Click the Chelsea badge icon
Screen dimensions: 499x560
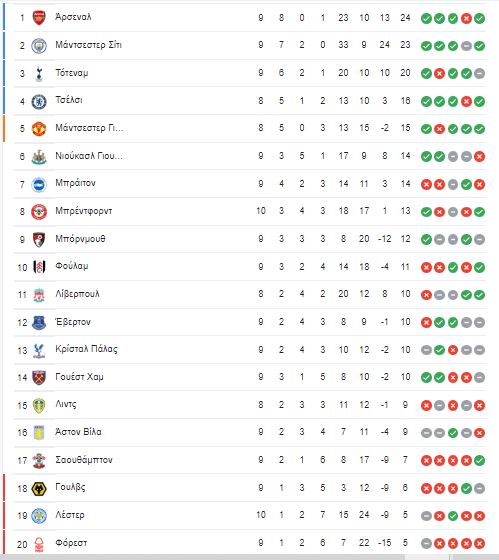pyautogui.click(x=39, y=101)
